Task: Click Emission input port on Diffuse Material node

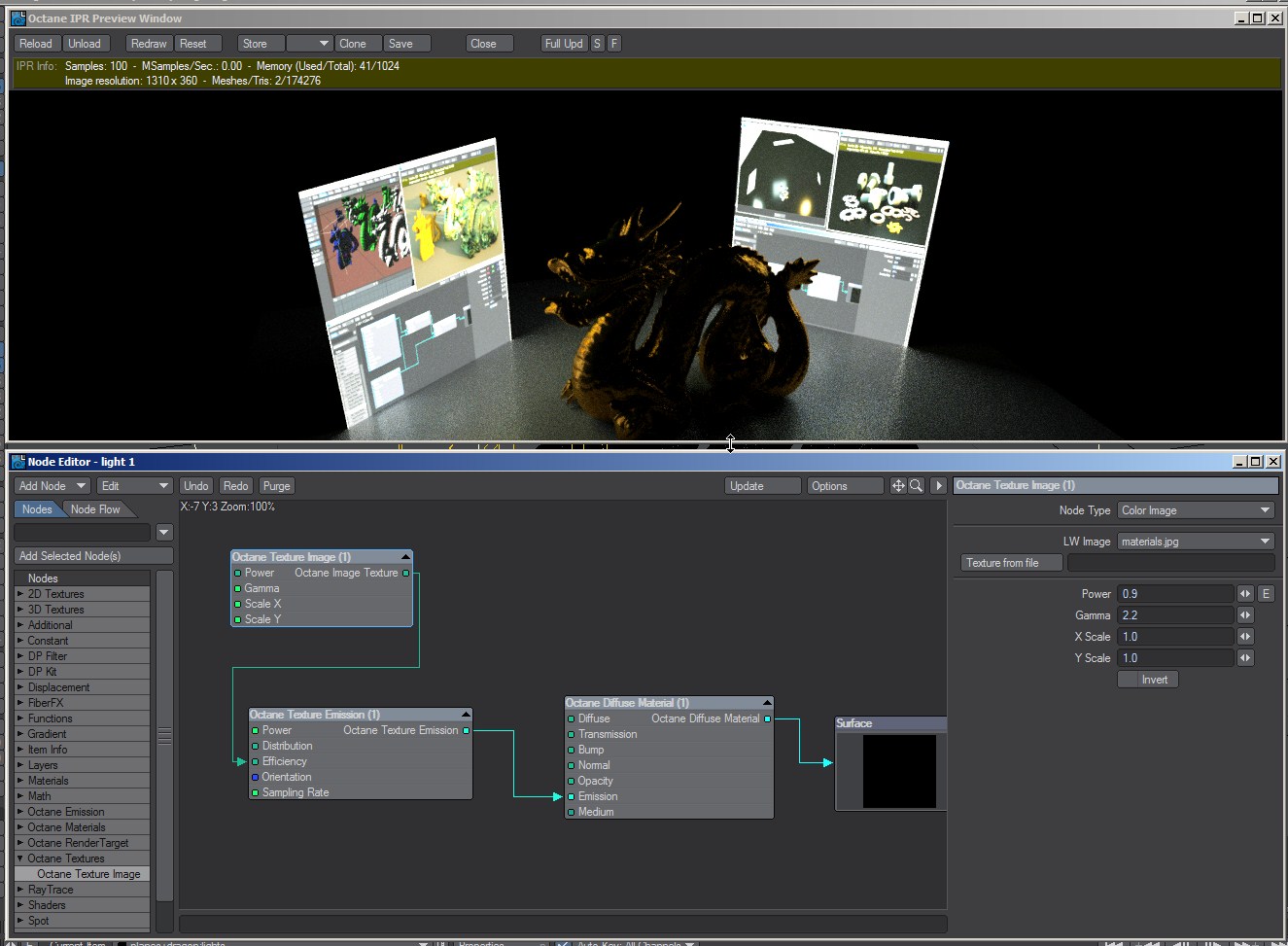Action: tap(571, 796)
